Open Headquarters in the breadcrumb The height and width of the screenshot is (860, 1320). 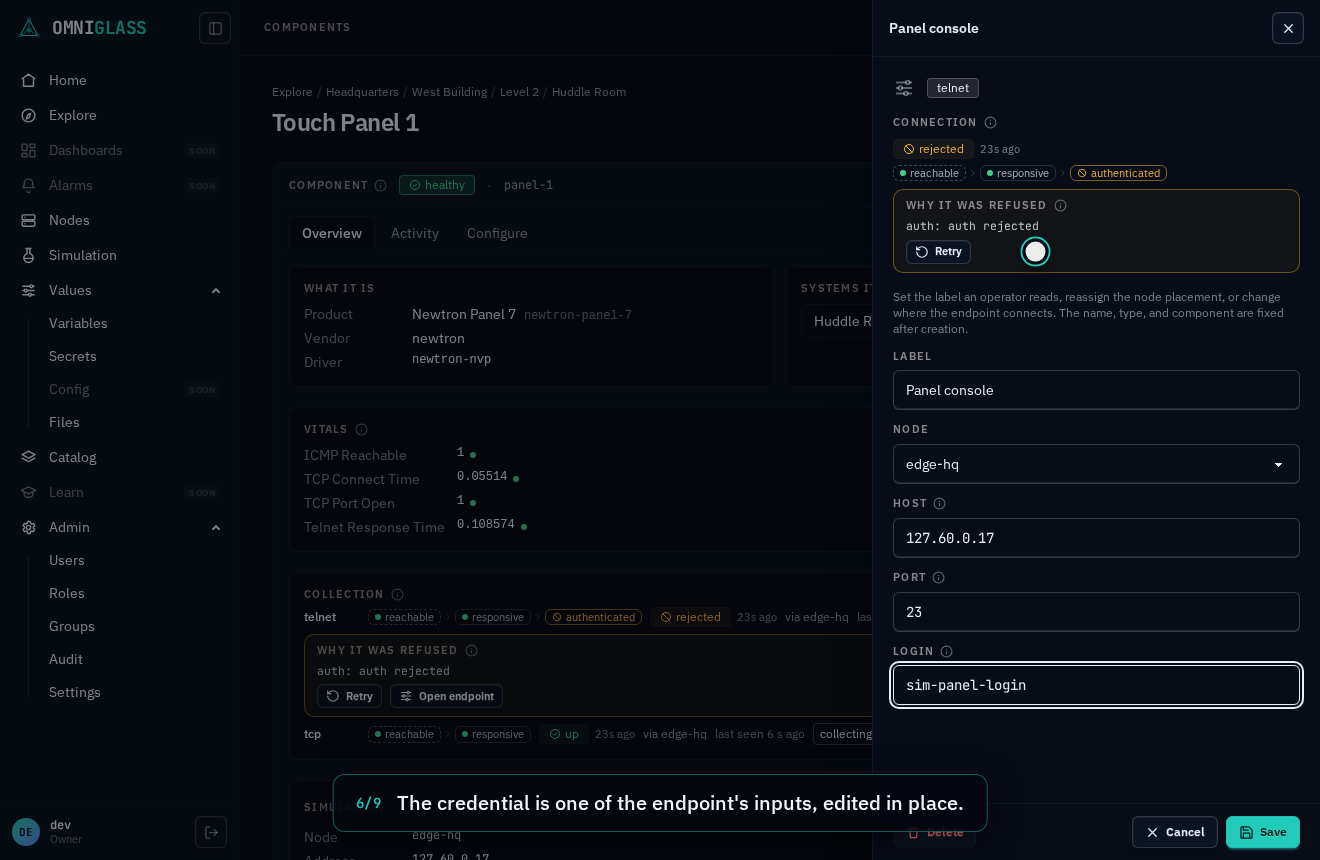362,92
